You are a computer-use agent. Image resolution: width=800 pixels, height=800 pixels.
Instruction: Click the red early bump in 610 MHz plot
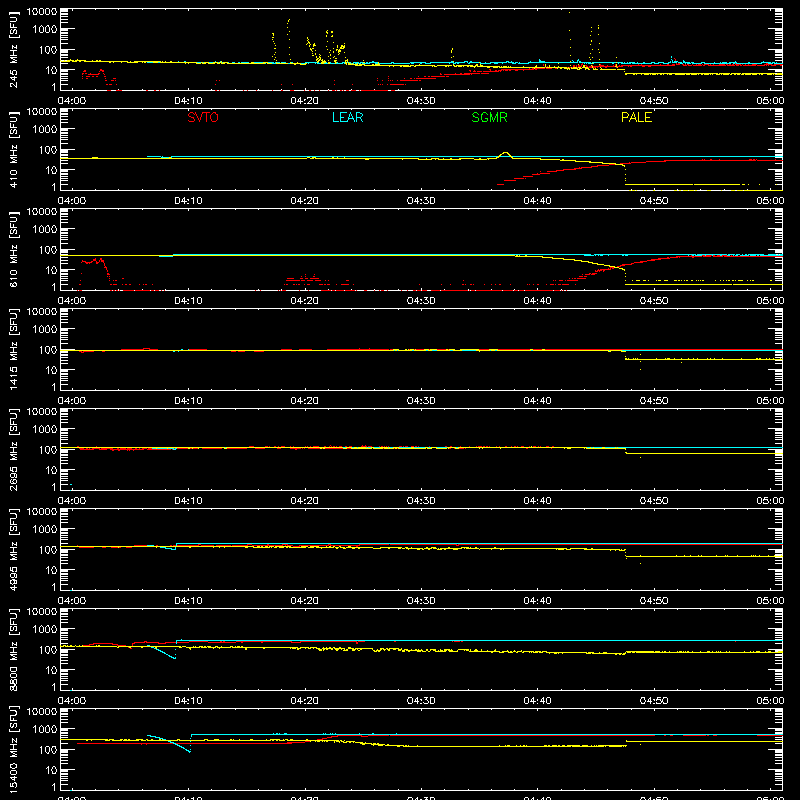point(94,268)
